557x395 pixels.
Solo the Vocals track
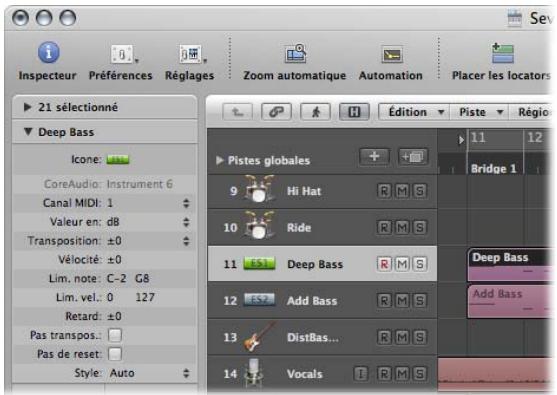pyautogui.click(x=420, y=374)
